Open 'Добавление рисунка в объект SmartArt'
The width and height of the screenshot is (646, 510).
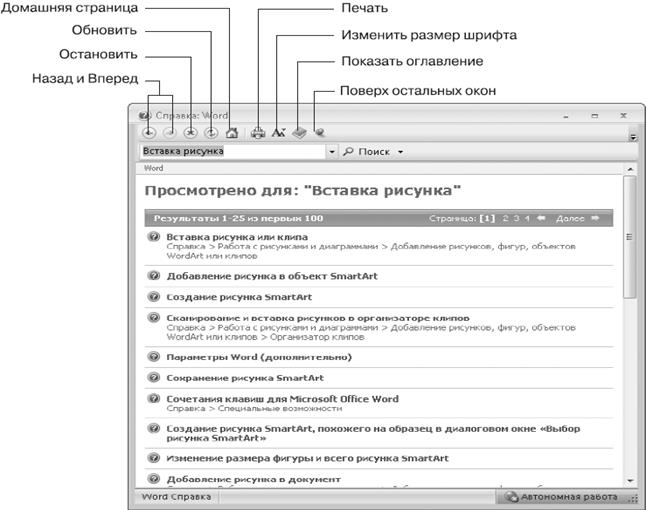[x=272, y=276]
